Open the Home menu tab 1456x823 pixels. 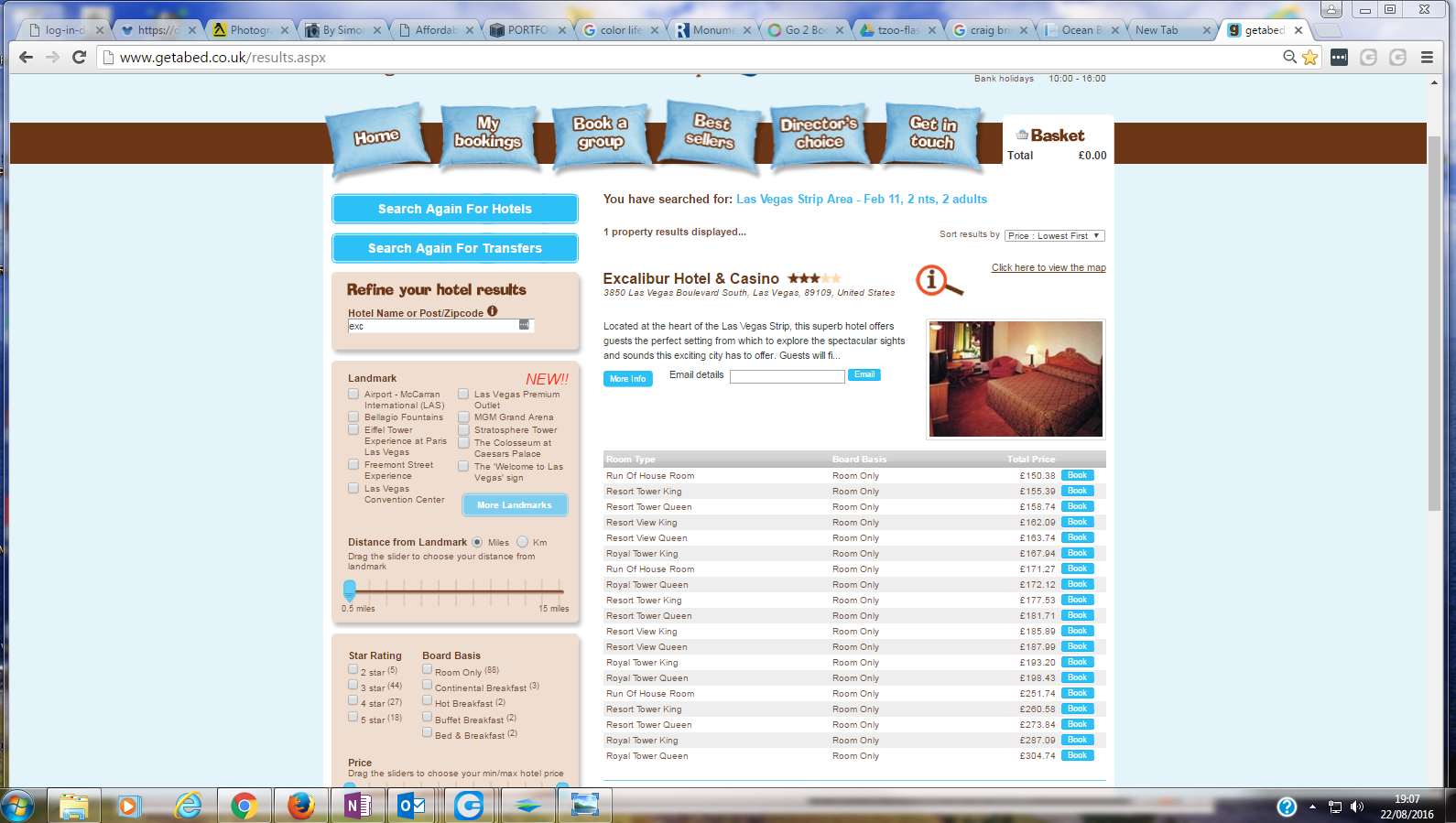point(377,137)
